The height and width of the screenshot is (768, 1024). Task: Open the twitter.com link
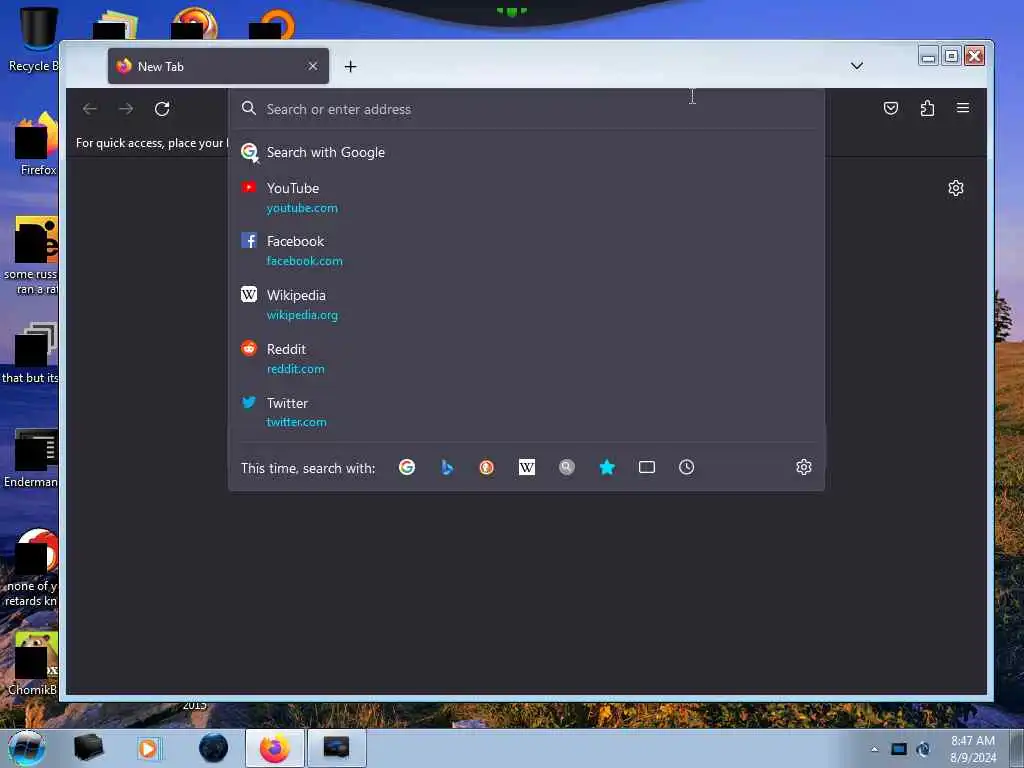tap(296, 423)
